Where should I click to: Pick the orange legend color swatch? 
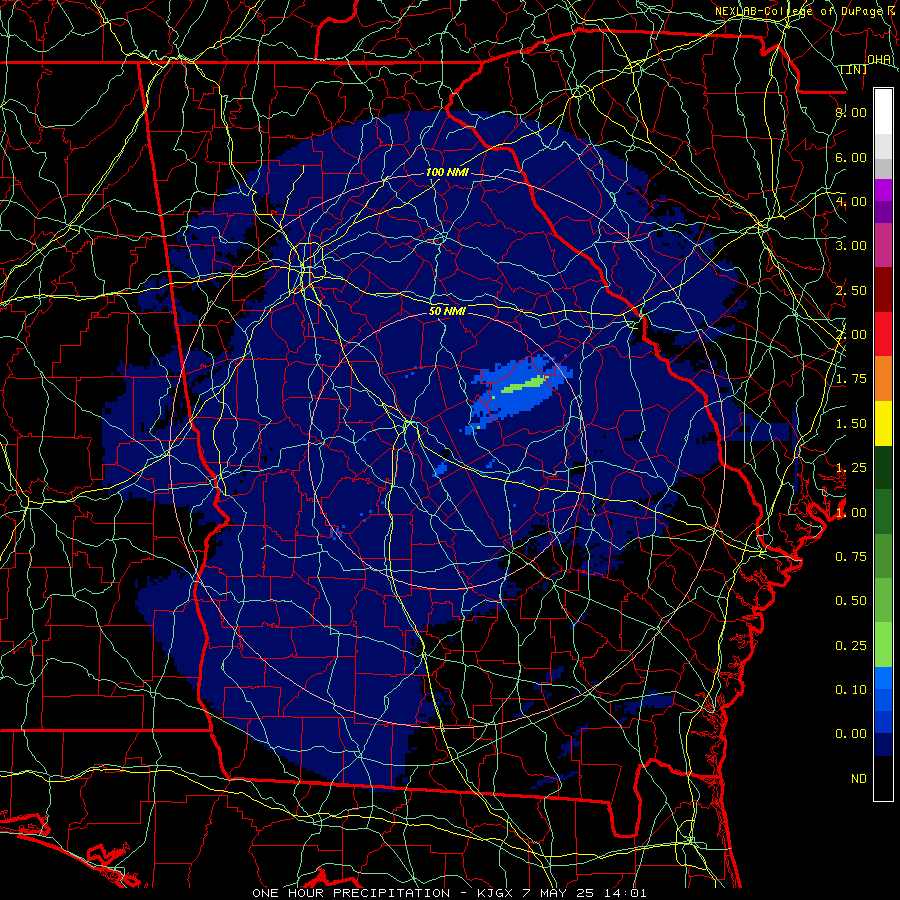(883, 379)
